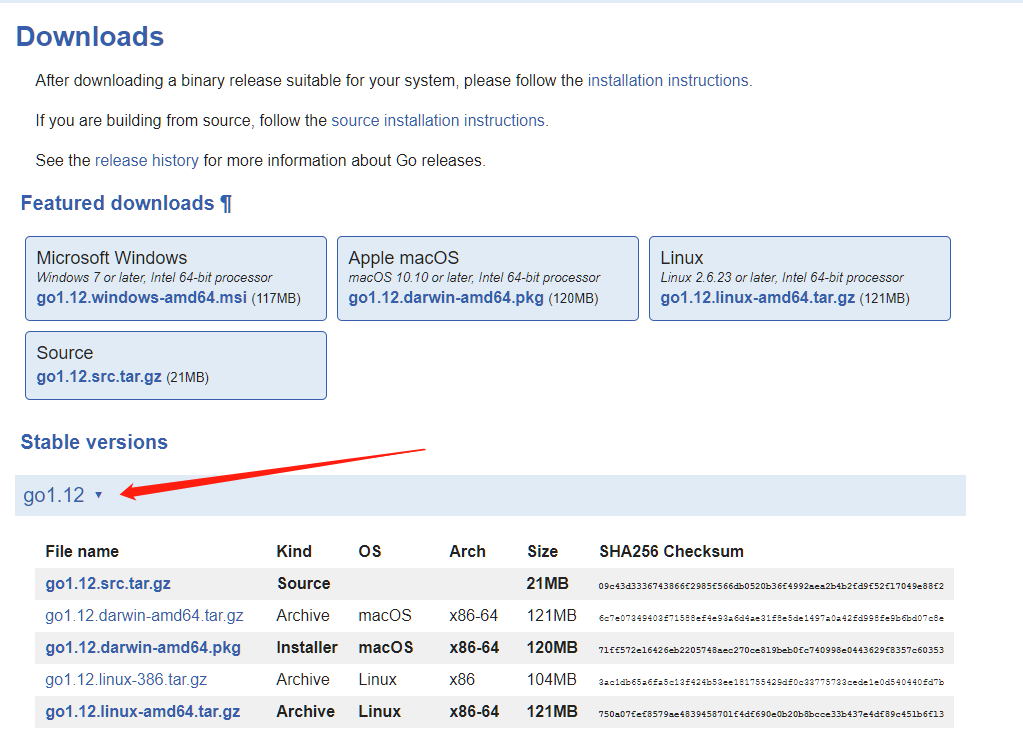Click the Kind column header
The width and height of the screenshot is (1023, 732).
pyautogui.click(x=294, y=552)
